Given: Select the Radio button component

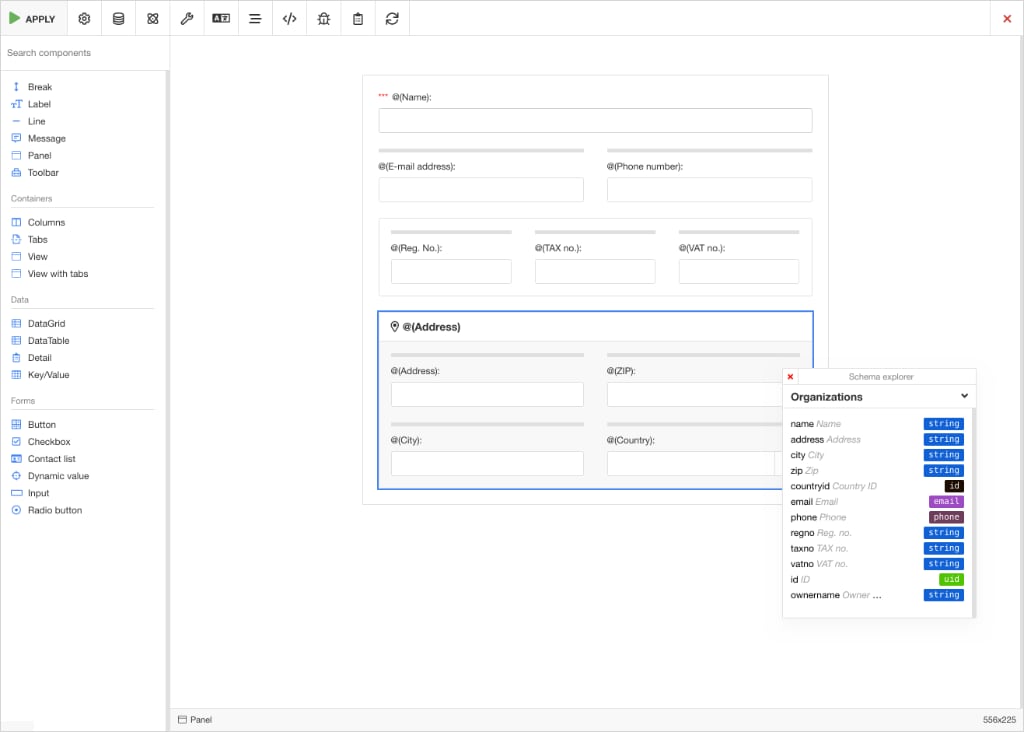Looking at the screenshot, I should click(x=54, y=510).
